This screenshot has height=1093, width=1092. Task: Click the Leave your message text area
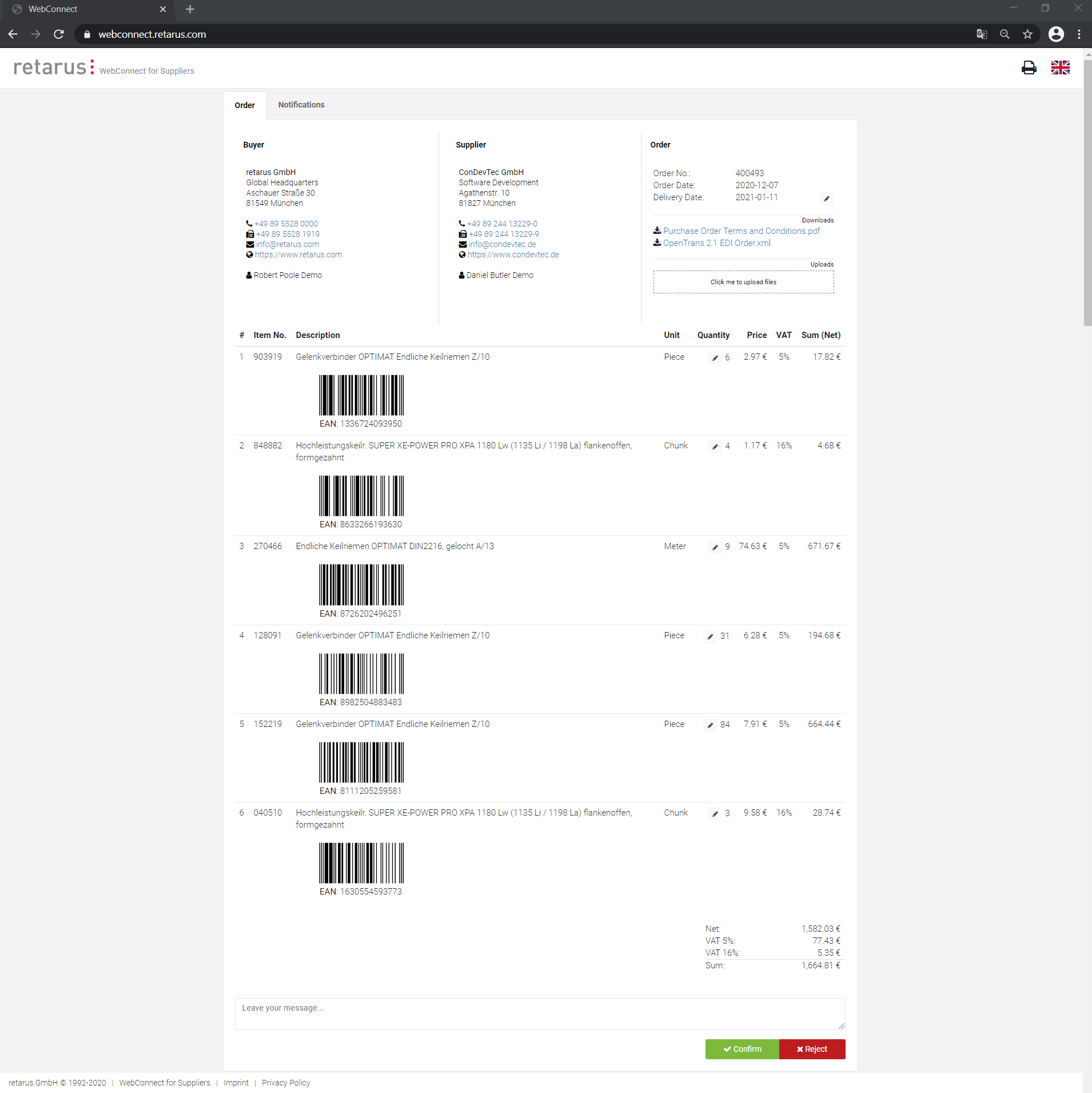click(540, 1014)
